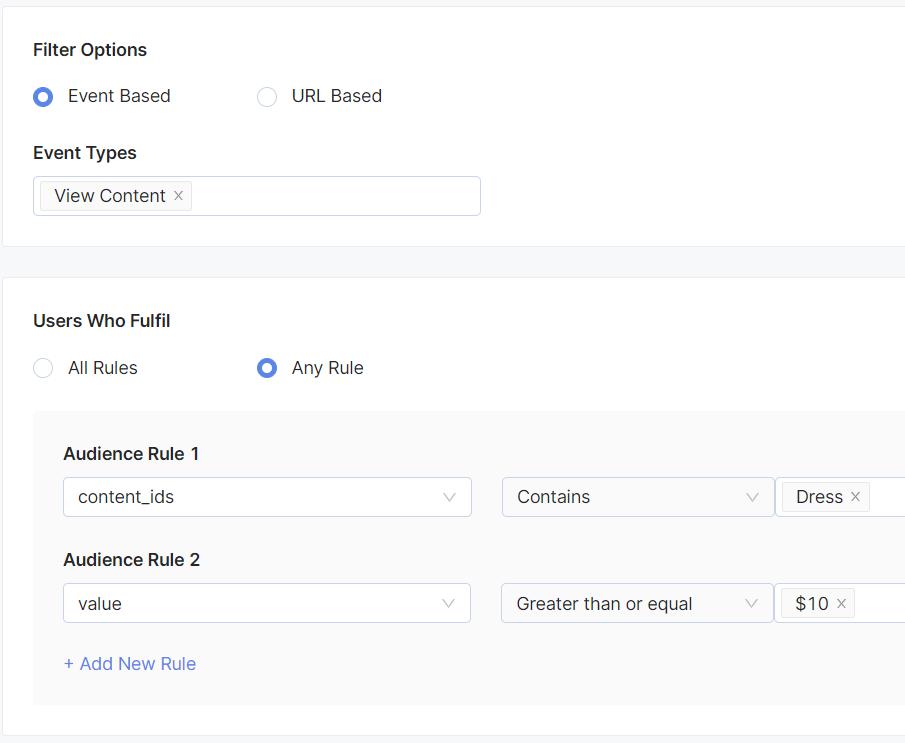Click the Audience Rule 2 label
The height and width of the screenshot is (743, 905).
click(x=132, y=560)
